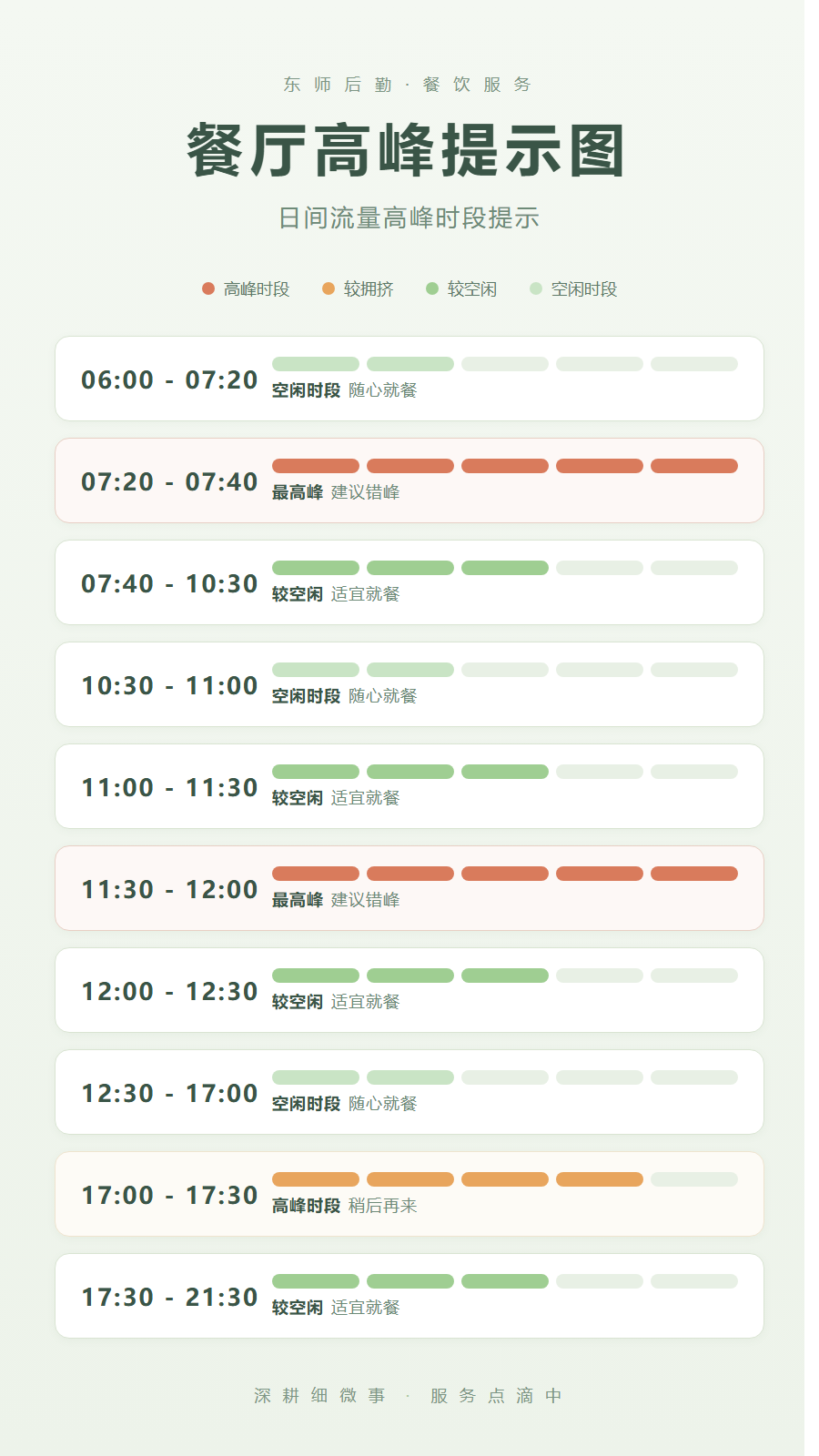The image size is (819, 1456).
Task: Select the 12:30 - 17:00 idle period row
Action: (409, 1092)
